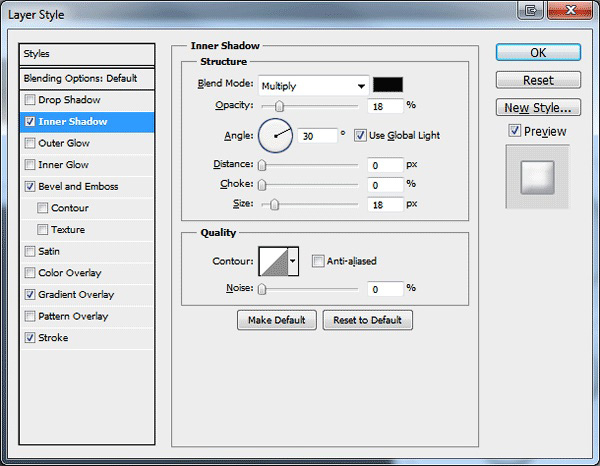Enable the Anti-aliased checkbox
600x466 pixels.
(318, 261)
